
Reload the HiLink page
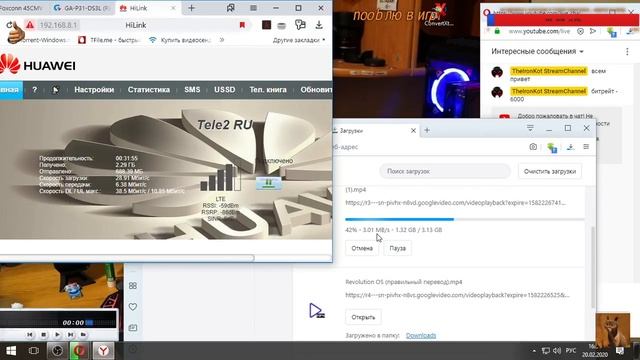9,25
